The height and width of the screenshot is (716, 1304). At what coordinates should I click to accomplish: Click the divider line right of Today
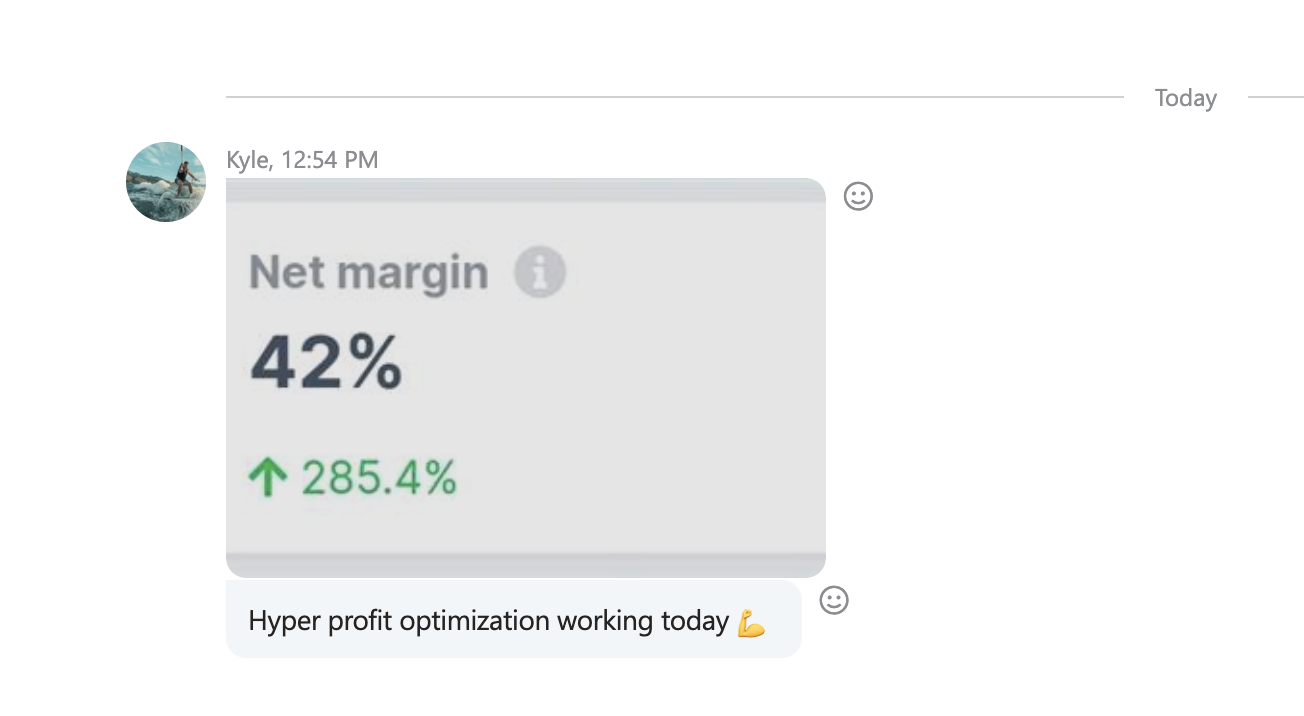[1276, 97]
